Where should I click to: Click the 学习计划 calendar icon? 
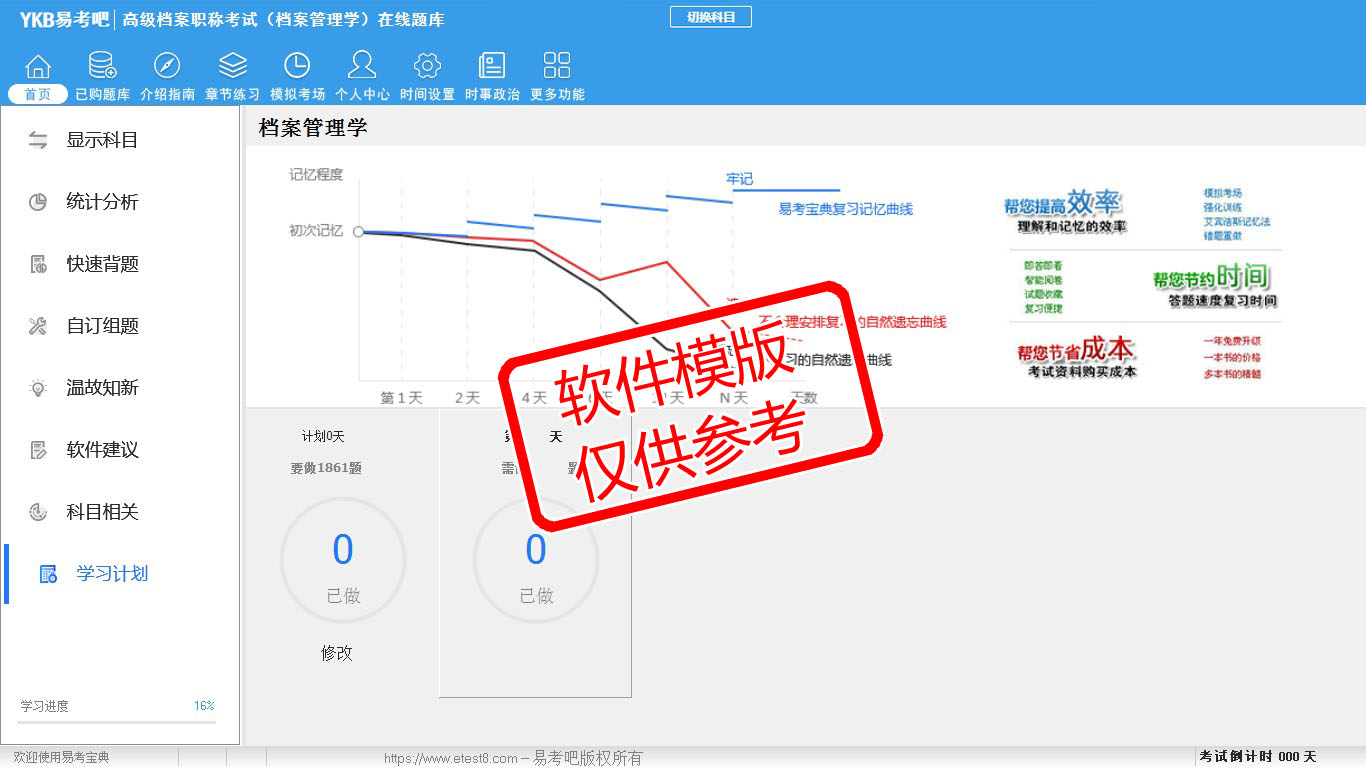48,574
